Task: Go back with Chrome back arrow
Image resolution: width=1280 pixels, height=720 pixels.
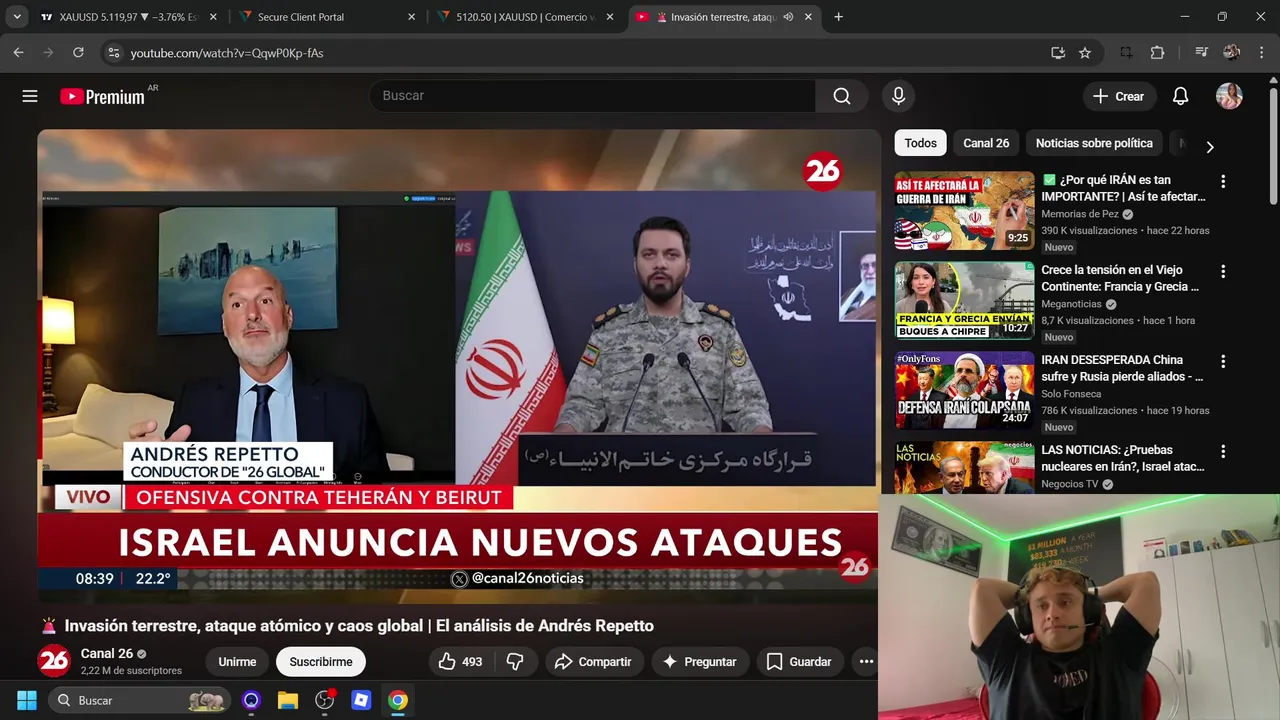Action: pyautogui.click(x=18, y=53)
